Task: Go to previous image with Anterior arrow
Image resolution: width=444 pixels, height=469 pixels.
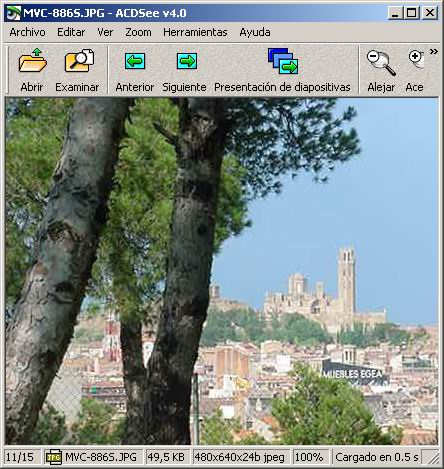Action: 135,70
